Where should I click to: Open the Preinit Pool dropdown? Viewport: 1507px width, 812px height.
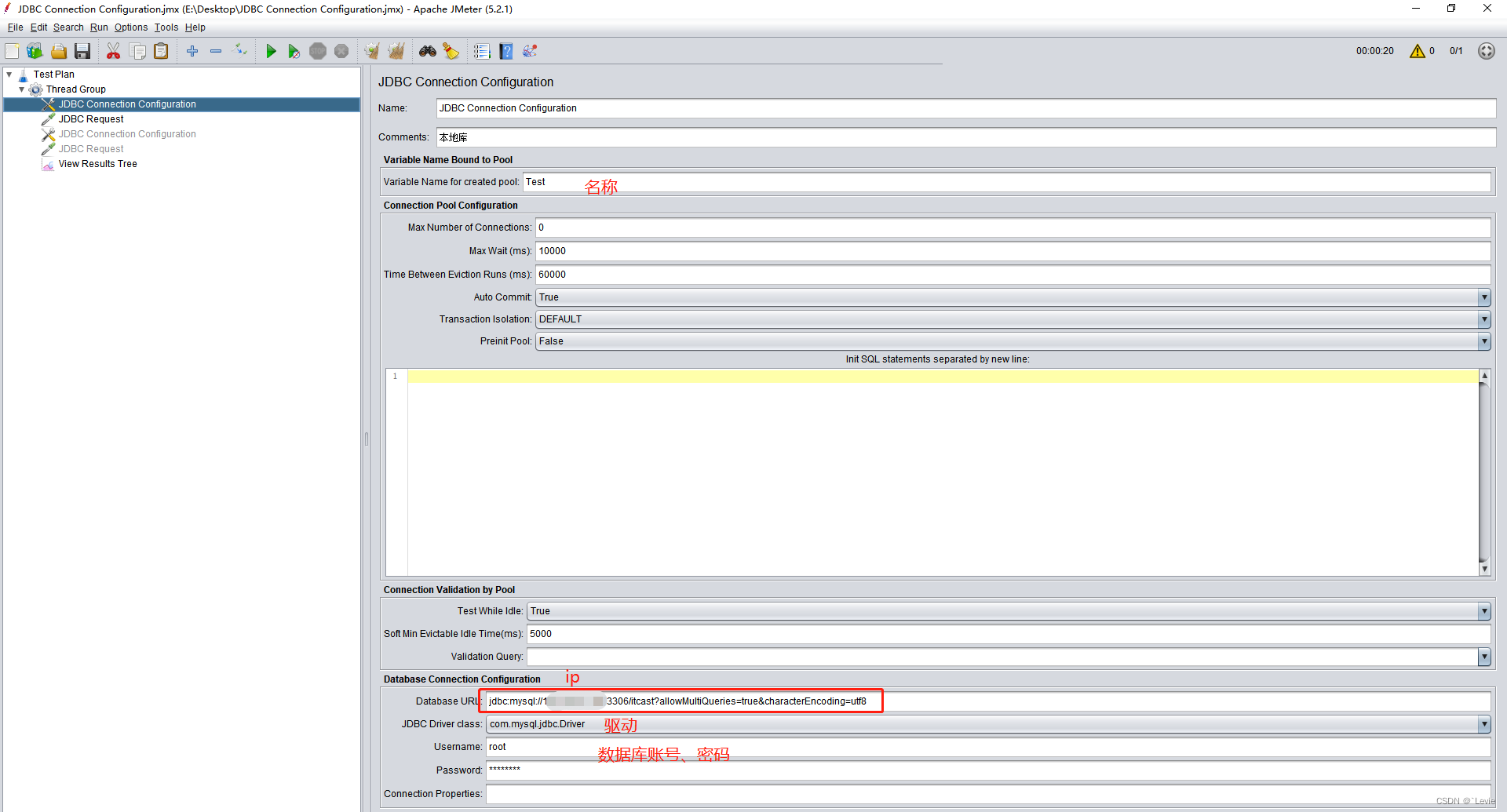click(1483, 341)
